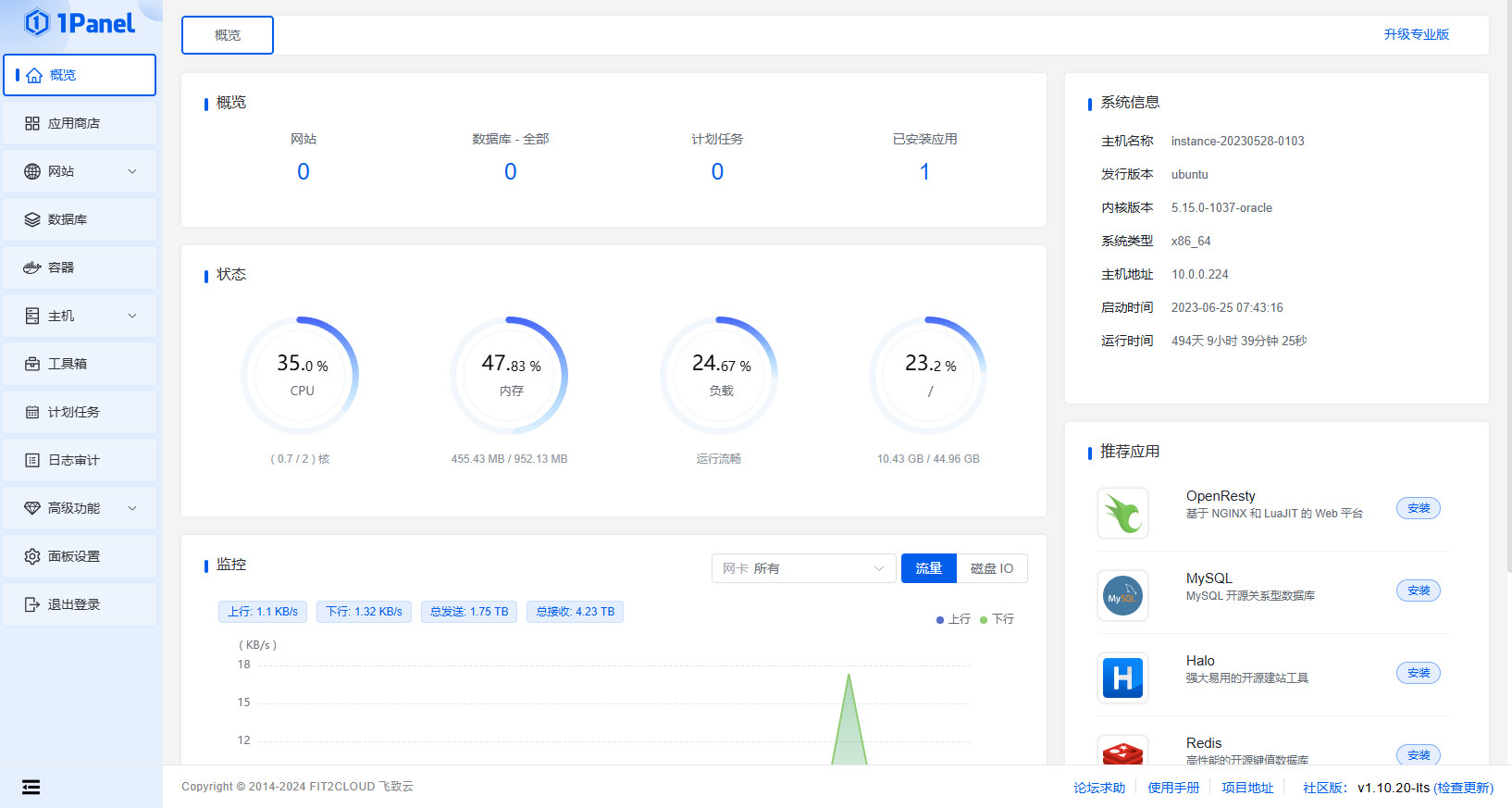Screen dimensions: 1512x808
Task: Click the 下行: 1.32 KB/s tag
Action: tap(364, 612)
